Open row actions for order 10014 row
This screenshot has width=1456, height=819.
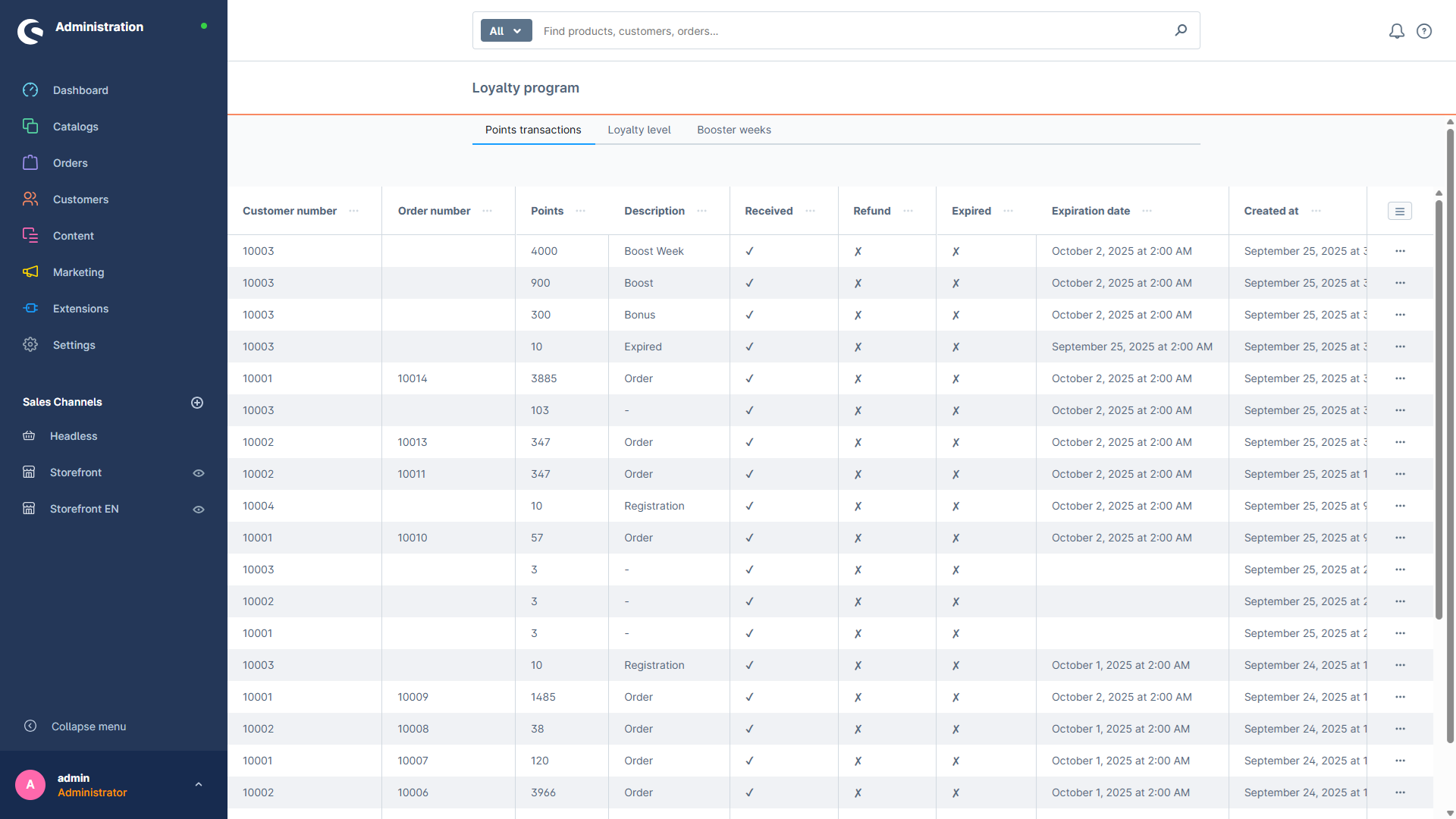pos(1400,378)
